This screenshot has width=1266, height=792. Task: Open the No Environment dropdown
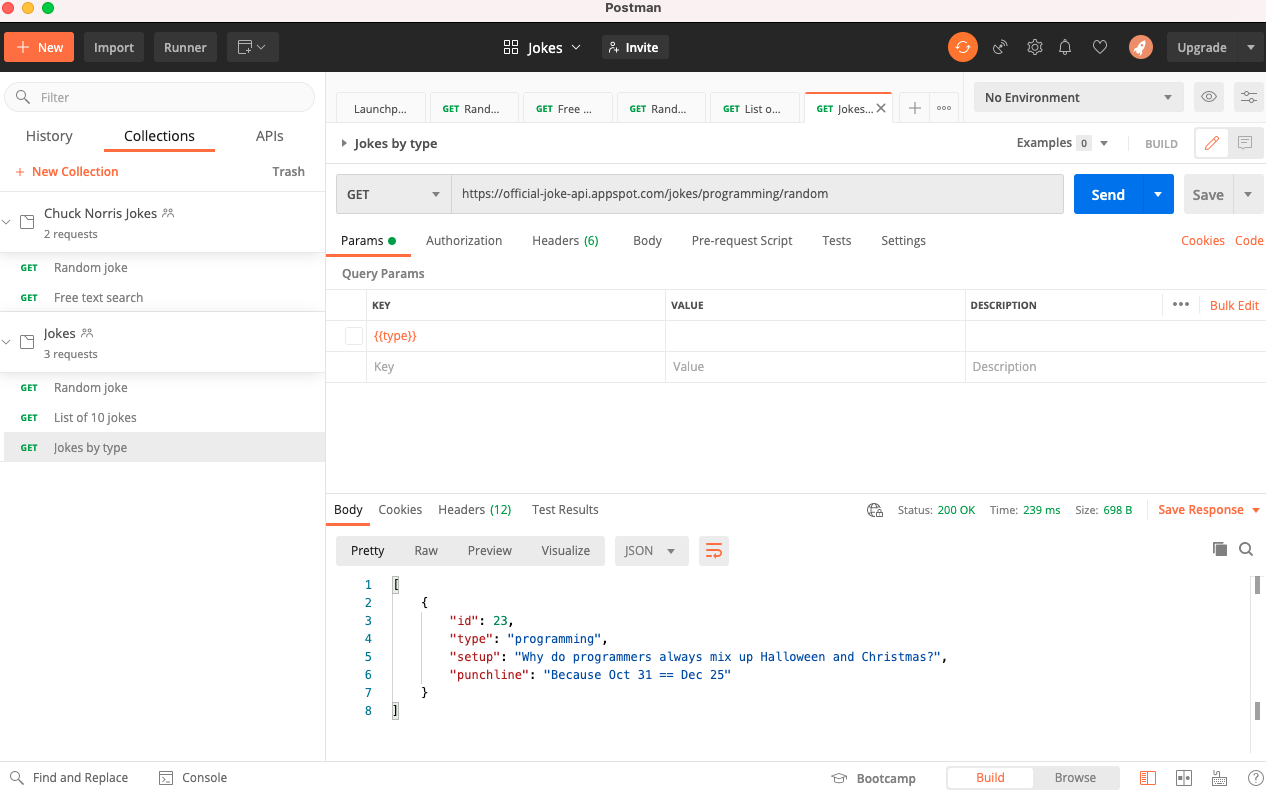(1079, 97)
